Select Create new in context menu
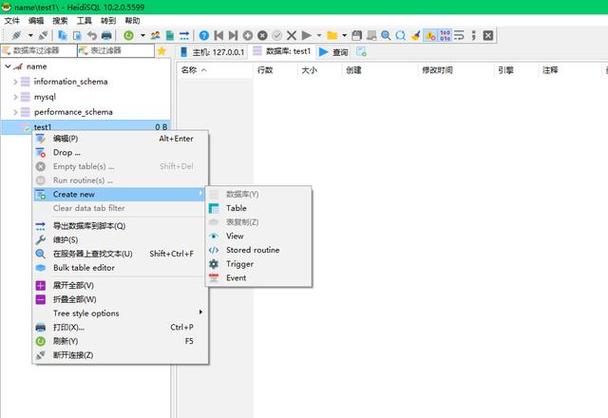 pos(120,194)
